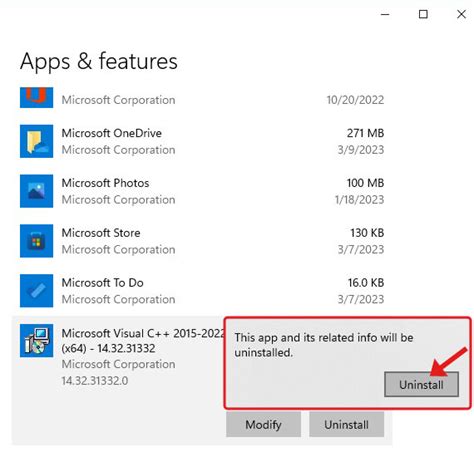Click the Visual C++ installer icon
The height and width of the screenshot is (452, 474).
pyautogui.click(x=36, y=340)
